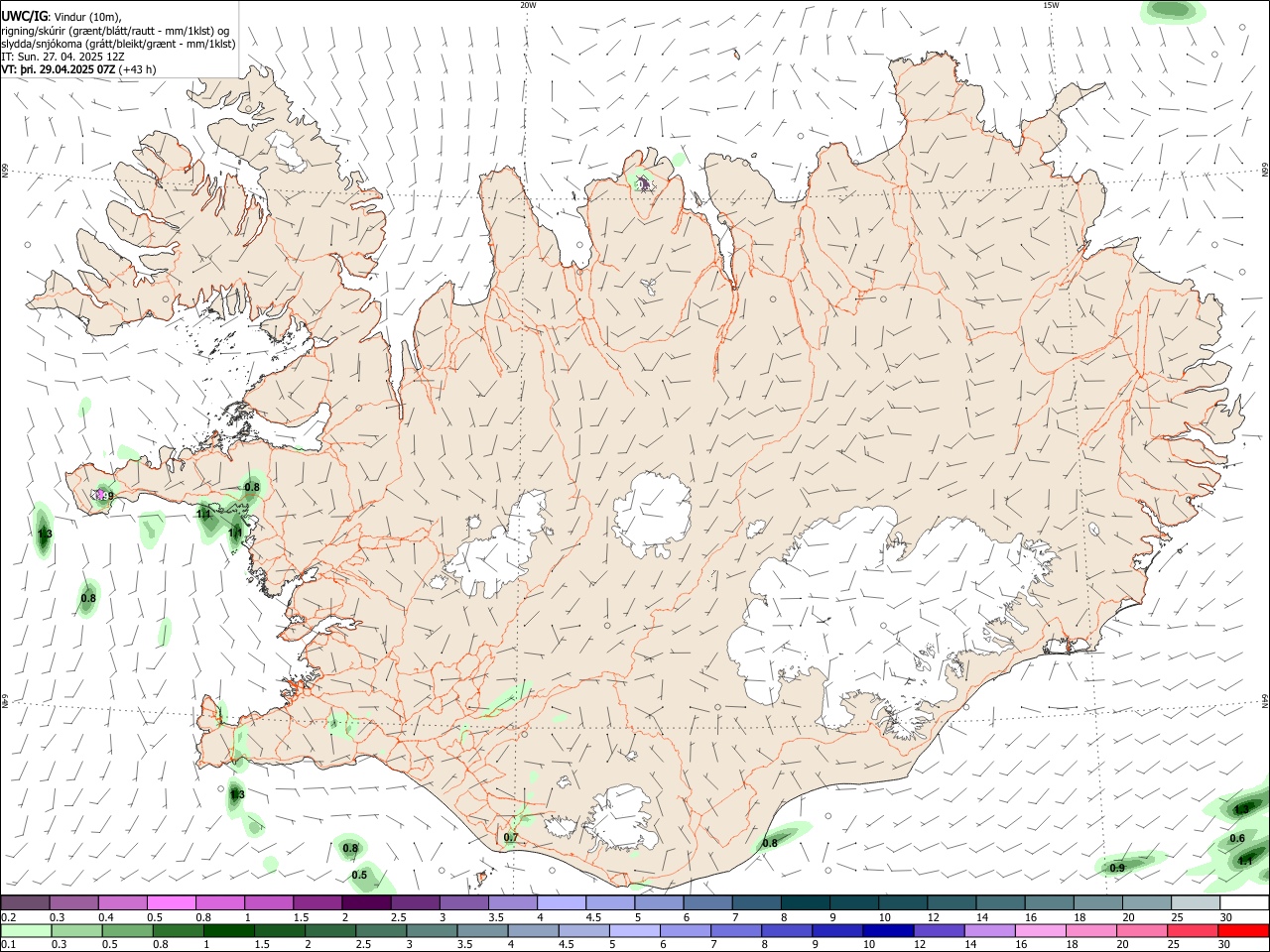1270x952 pixels.
Task: Select the bright red 30+ rain swatch
Action: (1243, 931)
